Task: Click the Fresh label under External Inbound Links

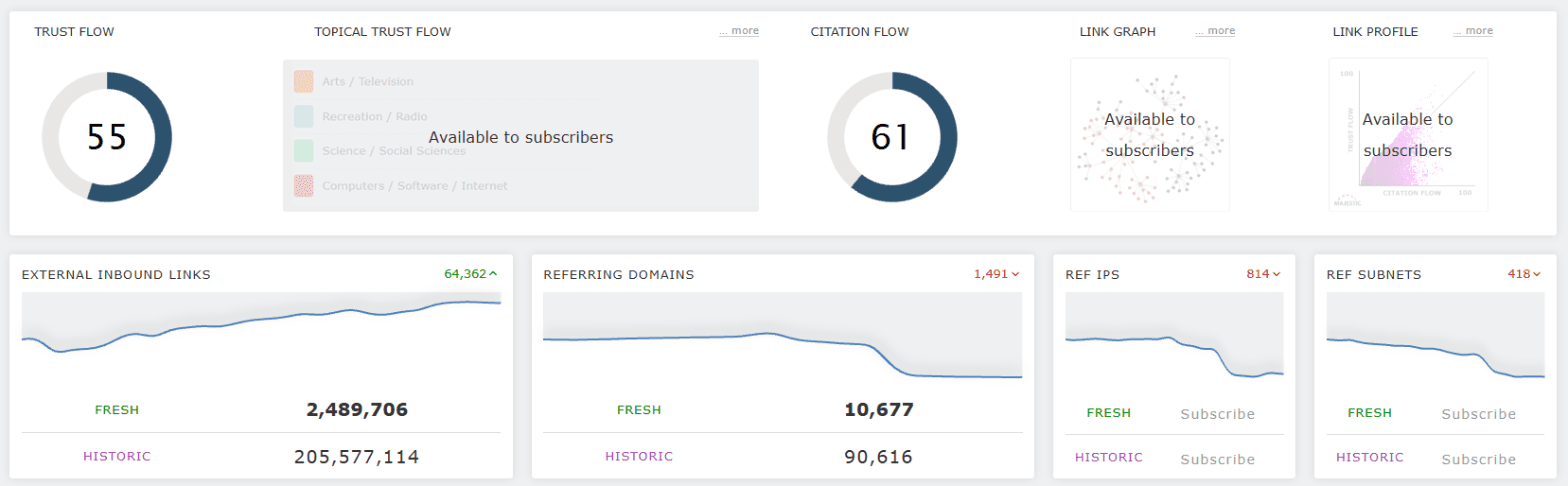Action: point(117,410)
